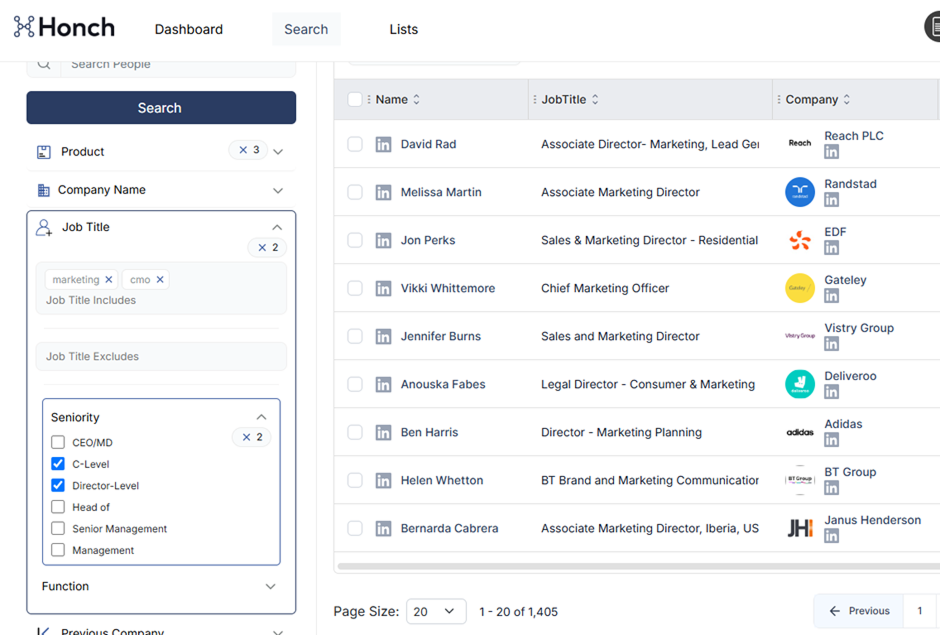
Task: Click the Chief Marketing Officer job title cell
Action: pyautogui.click(x=605, y=288)
